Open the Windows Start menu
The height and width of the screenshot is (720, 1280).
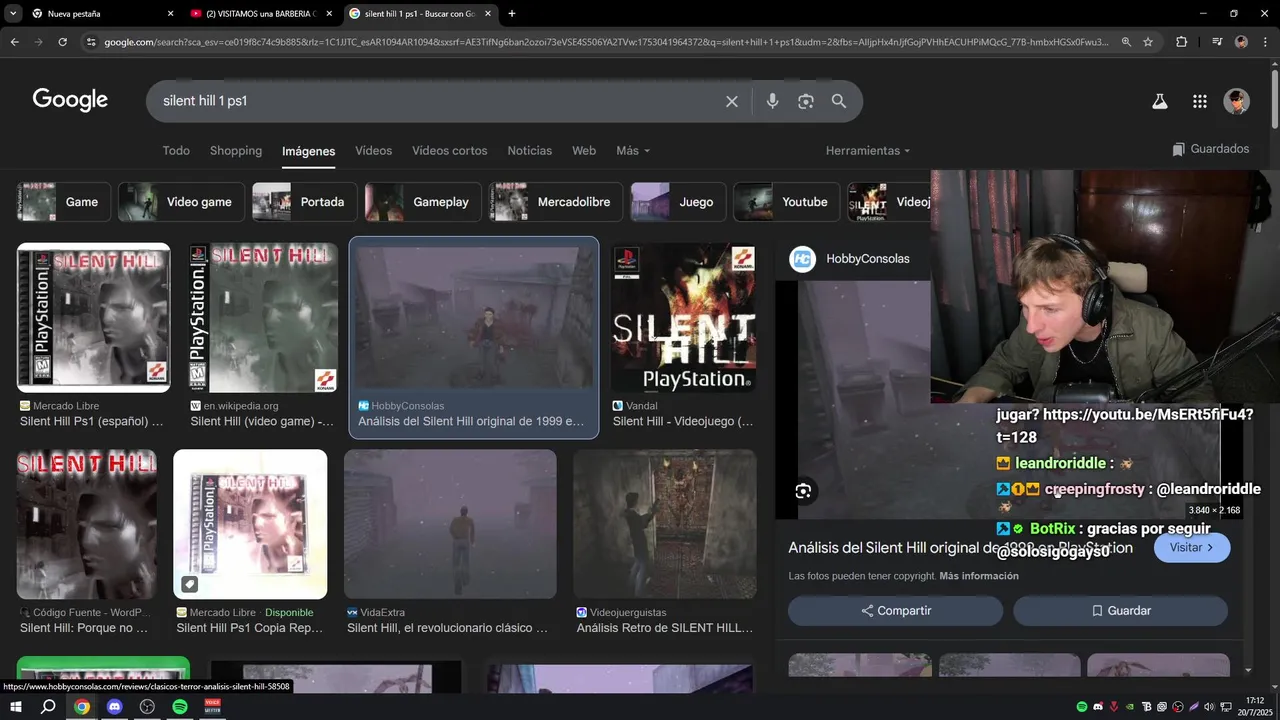pyautogui.click(x=16, y=706)
